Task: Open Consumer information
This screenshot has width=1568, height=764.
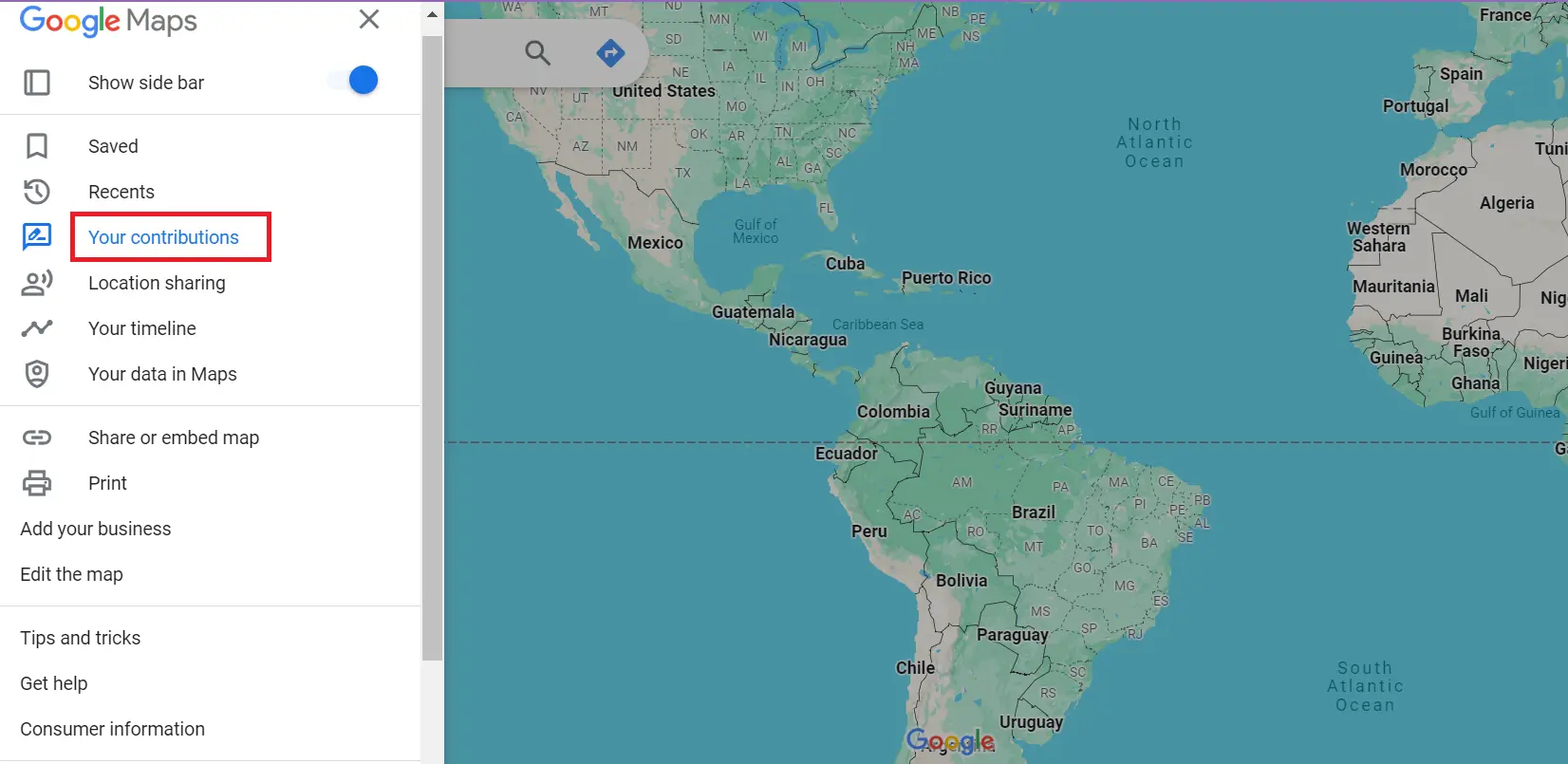Action: (x=113, y=729)
